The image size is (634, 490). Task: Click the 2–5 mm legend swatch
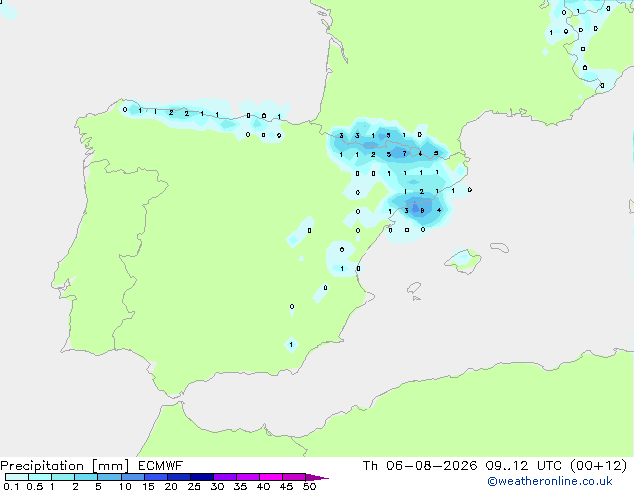click(x=86, y=477)
